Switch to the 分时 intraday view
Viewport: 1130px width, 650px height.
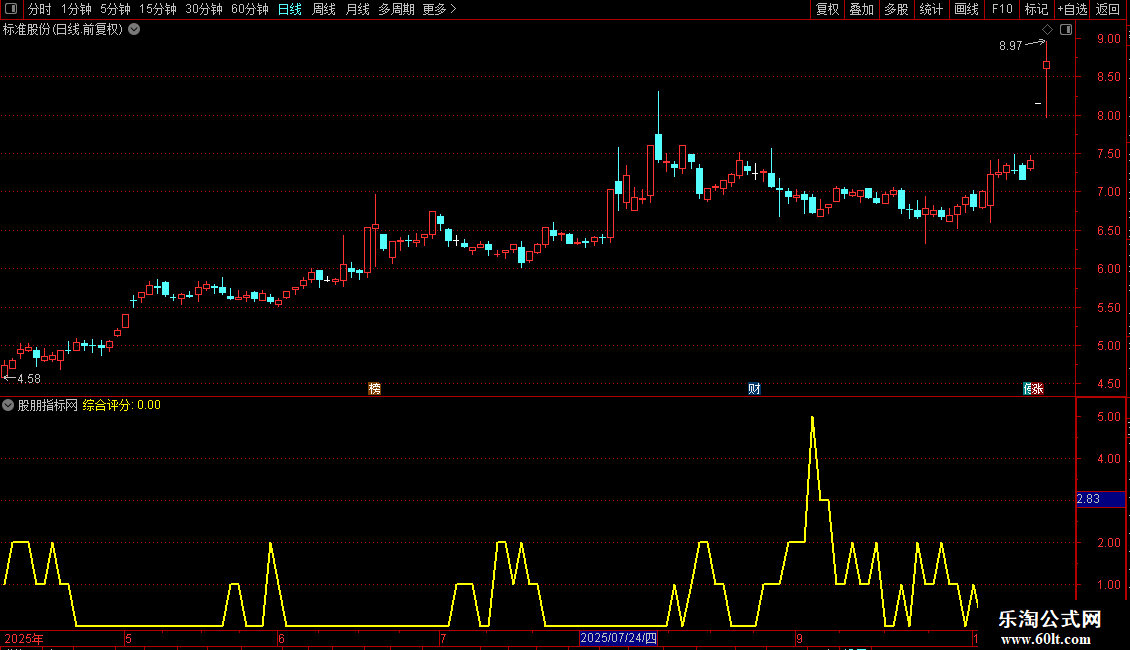pyautogui.click(x=40, y=9)
